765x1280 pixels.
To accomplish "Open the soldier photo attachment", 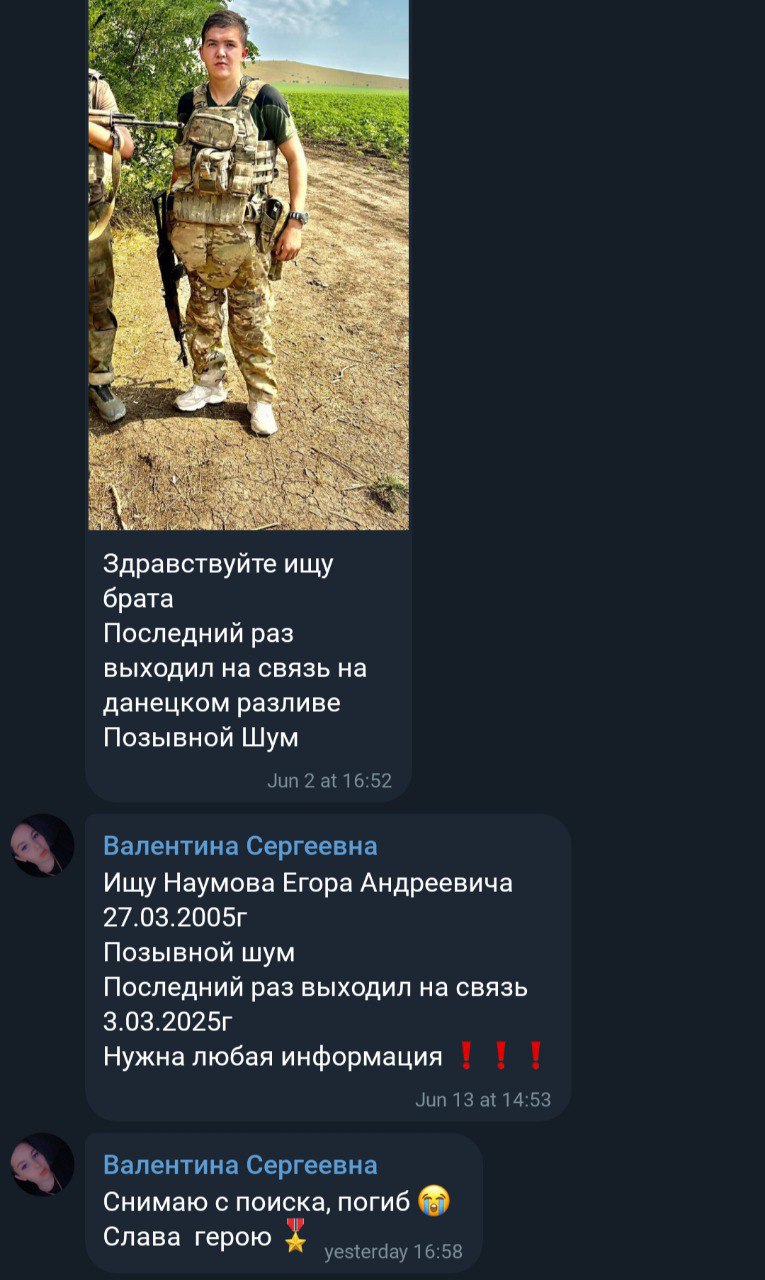I will pos(248,264).
